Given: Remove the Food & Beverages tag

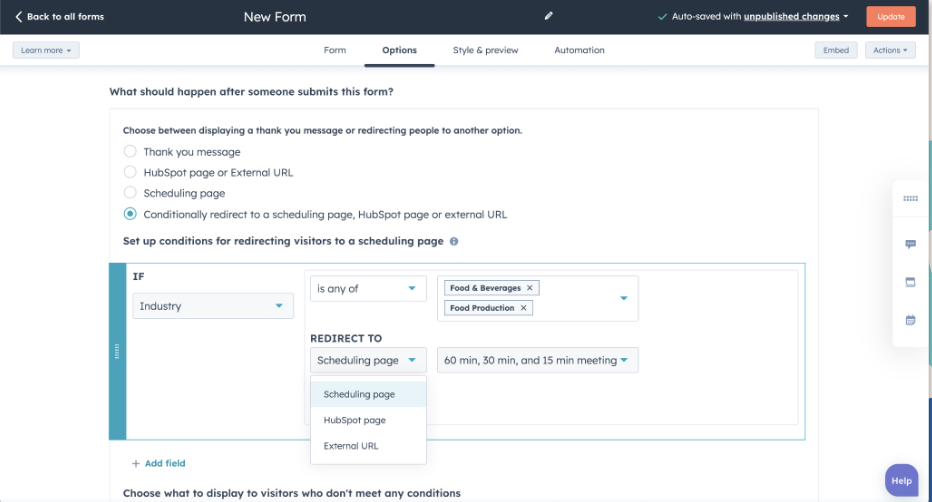Looking at the screenshot, I should pyautogui.click(x=530, y=288).
